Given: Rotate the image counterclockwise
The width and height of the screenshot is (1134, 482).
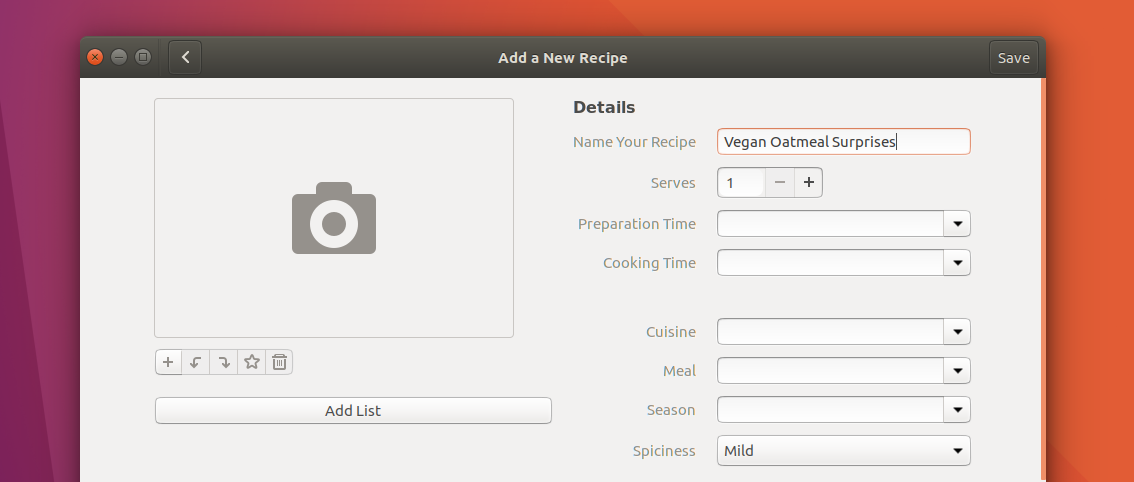Looking at the screenshot, I should (196, 362).
